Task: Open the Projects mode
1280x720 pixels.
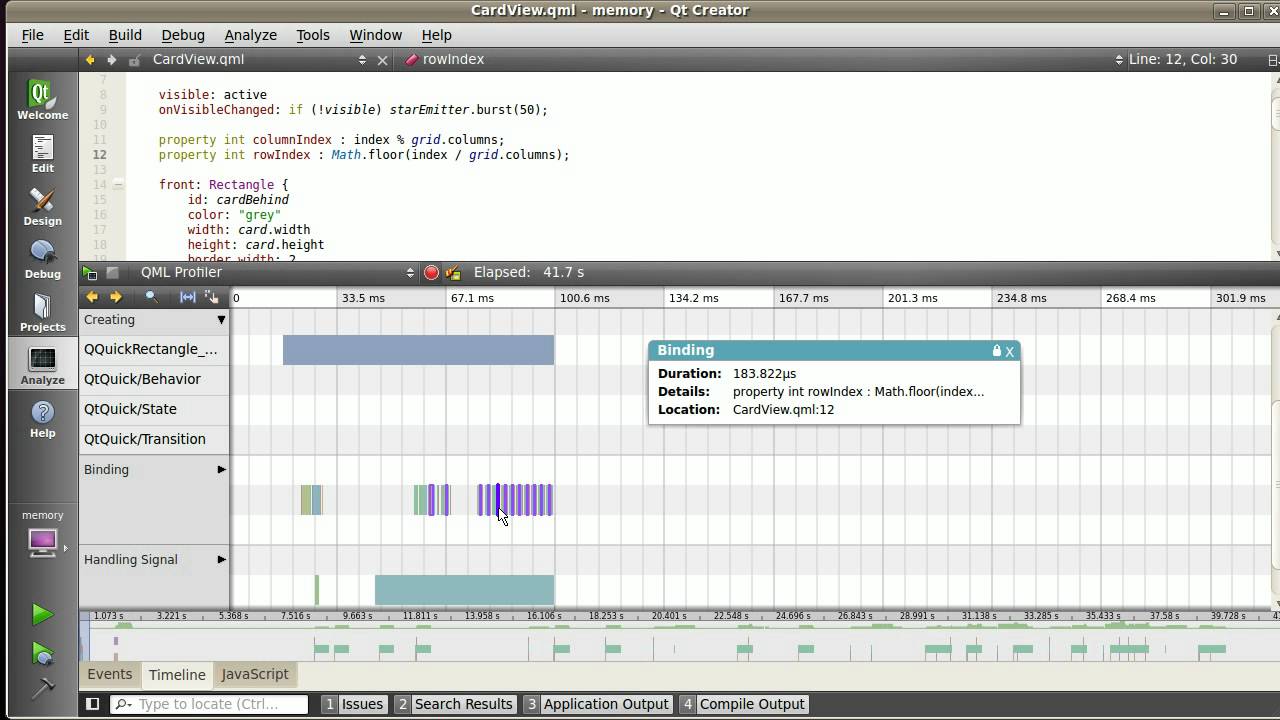Action: pyautogui.click(x=42, y=313)
